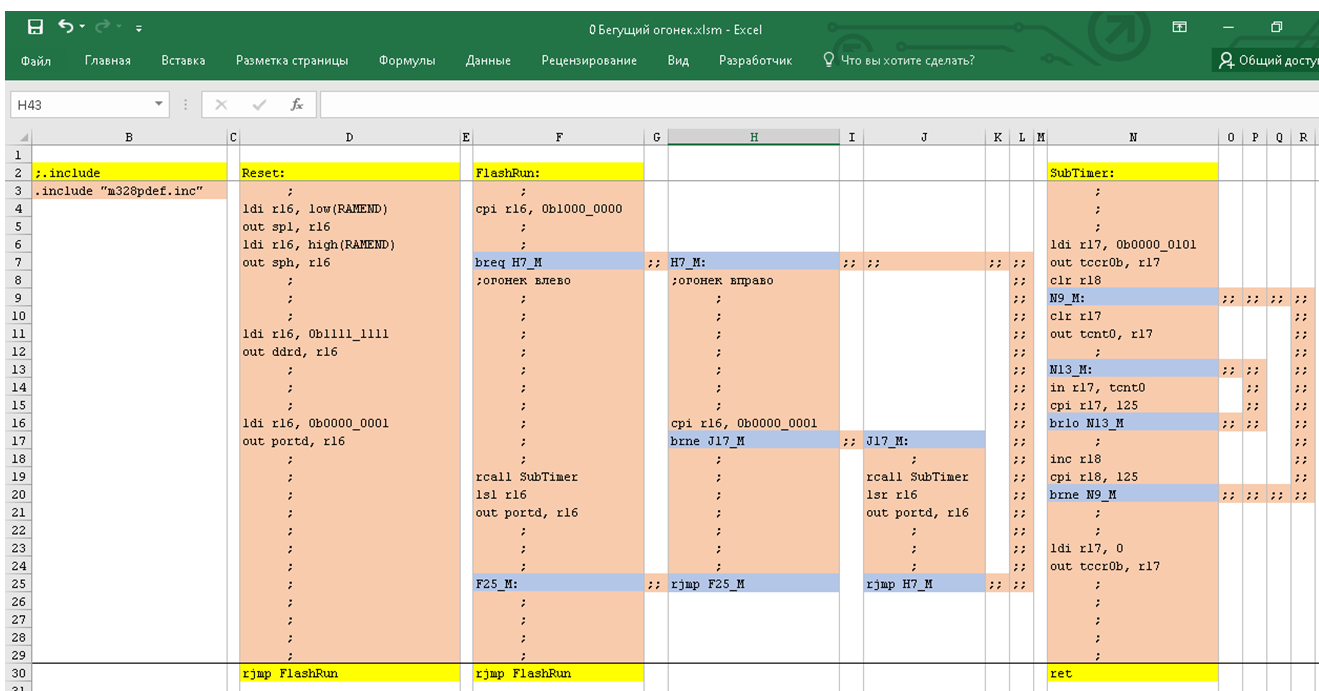This screenshot has height=691, width=1319.
Task: Click the yellow 'Reset:' cell
Action: point(349,173)
